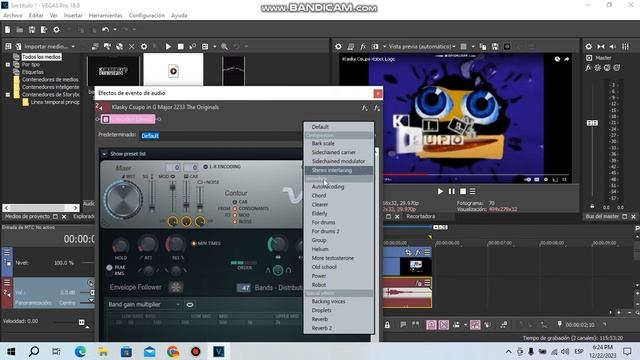The height and width of the screenshot is (360, 640).
Task: Set Contour to NOISE option
Action: [x=235, y=222]
